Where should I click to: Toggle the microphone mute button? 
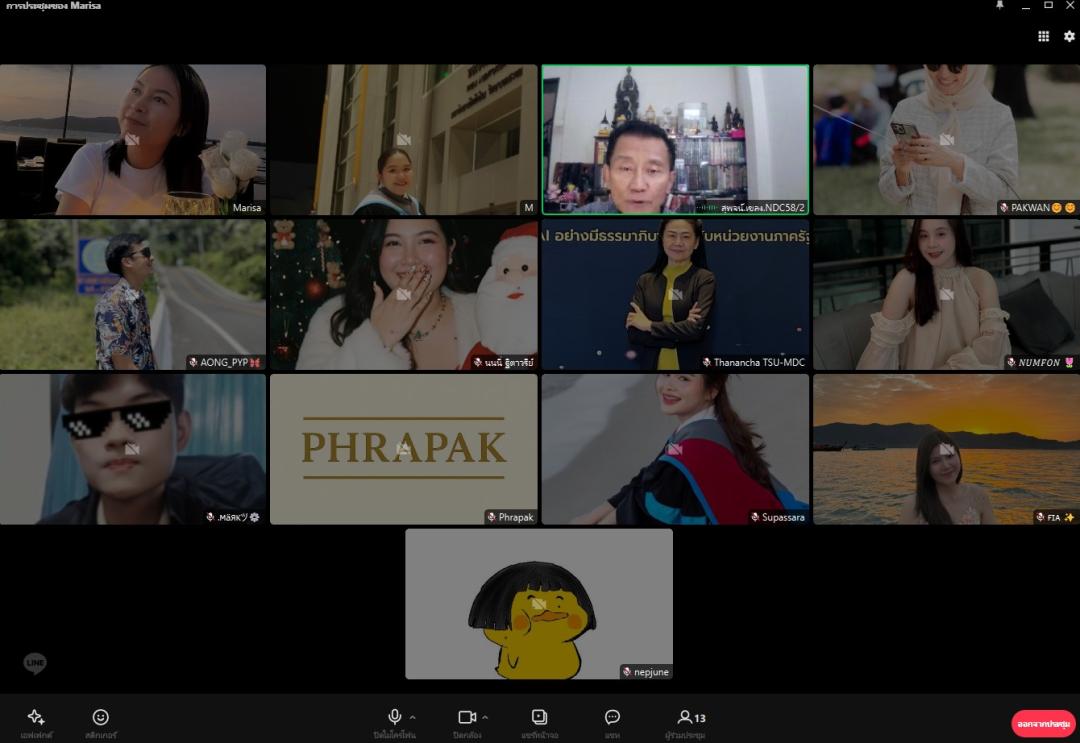394,717
